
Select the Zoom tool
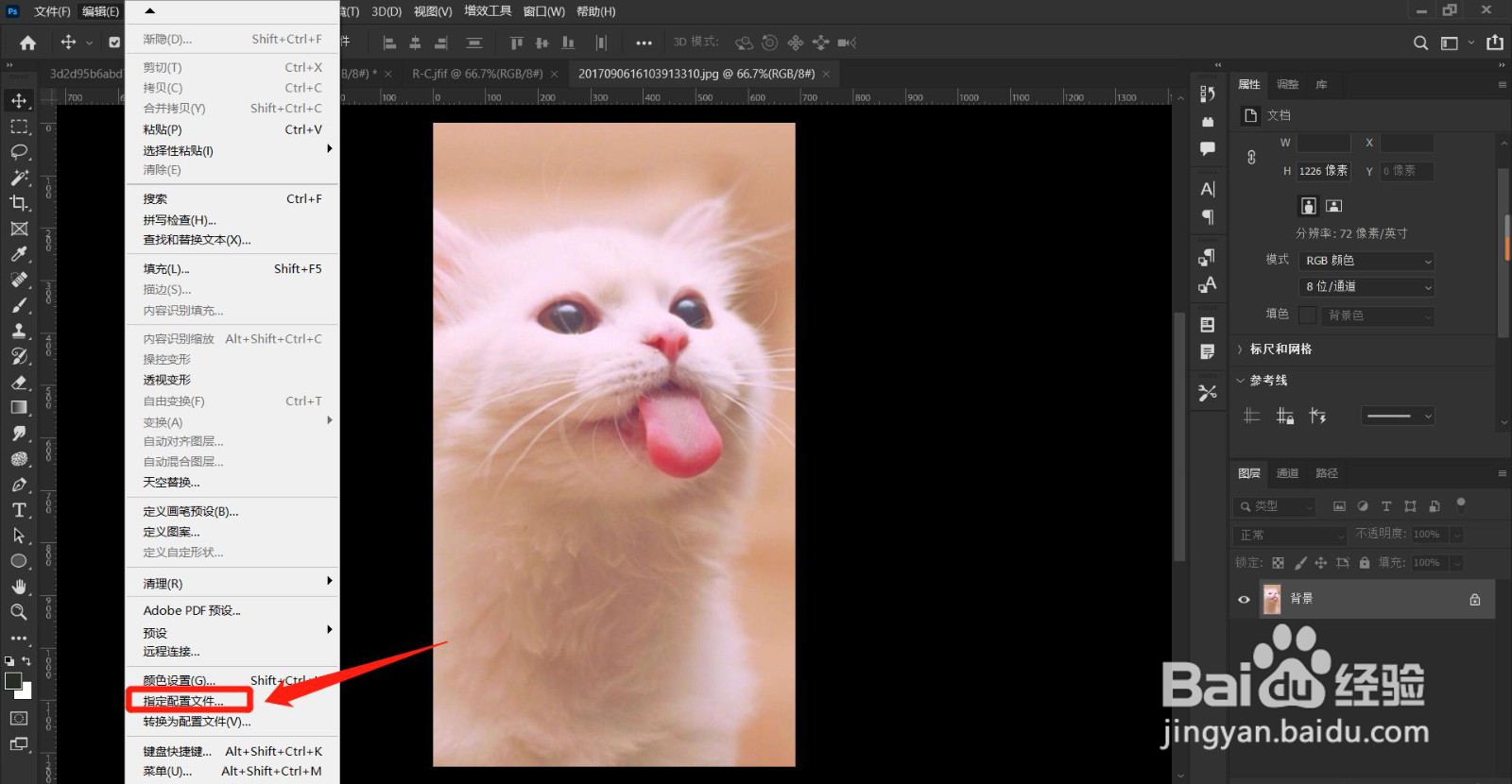[19, 612]
